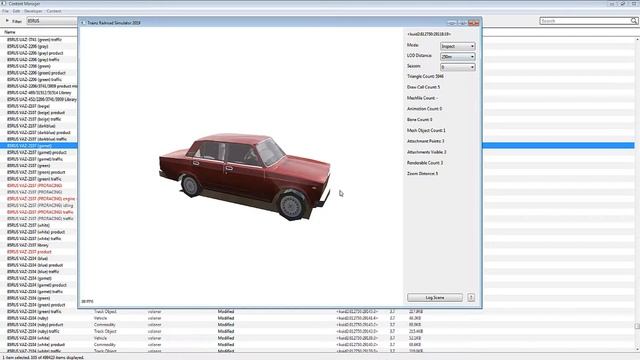Select row UAZ-2206 (gray) traffic
The width and height of the screenshot is (640, 360).
pos(33,60)
